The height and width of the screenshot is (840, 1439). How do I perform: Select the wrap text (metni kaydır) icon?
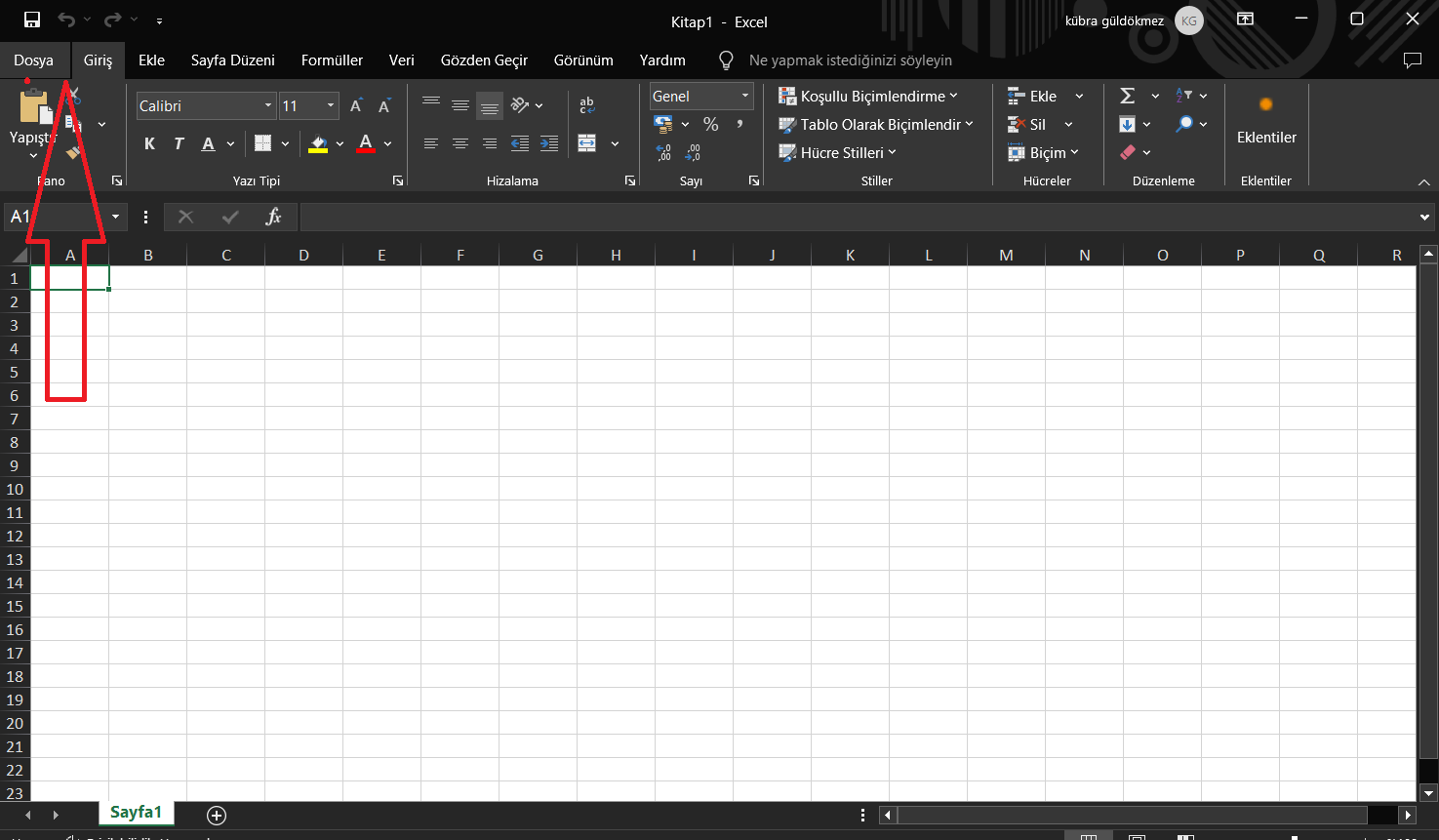pos(585,104)
